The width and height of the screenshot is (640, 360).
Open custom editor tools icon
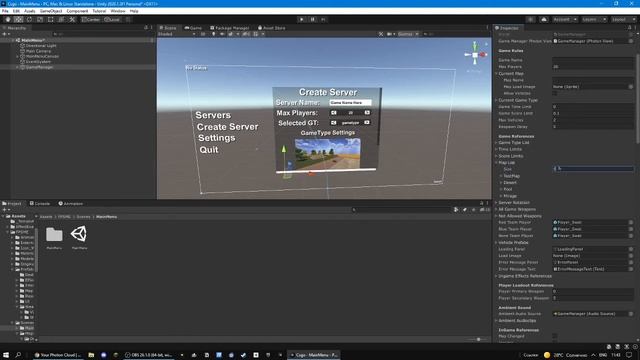pos(72,19)
